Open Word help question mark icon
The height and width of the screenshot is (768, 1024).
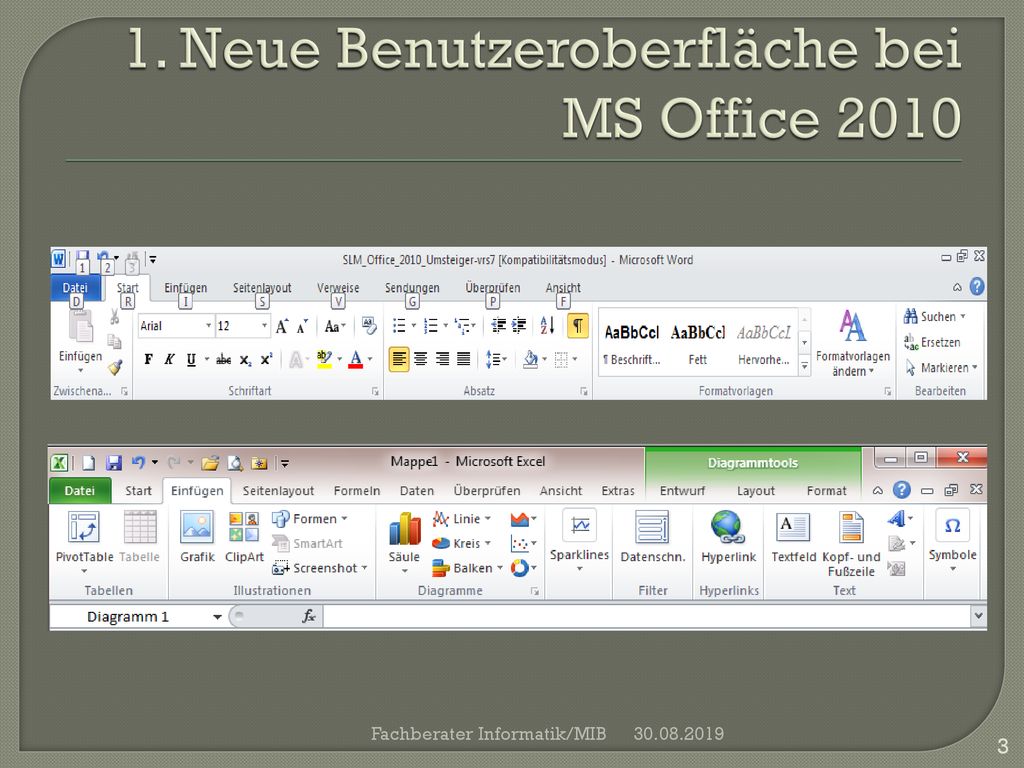[x=977, y=286]
